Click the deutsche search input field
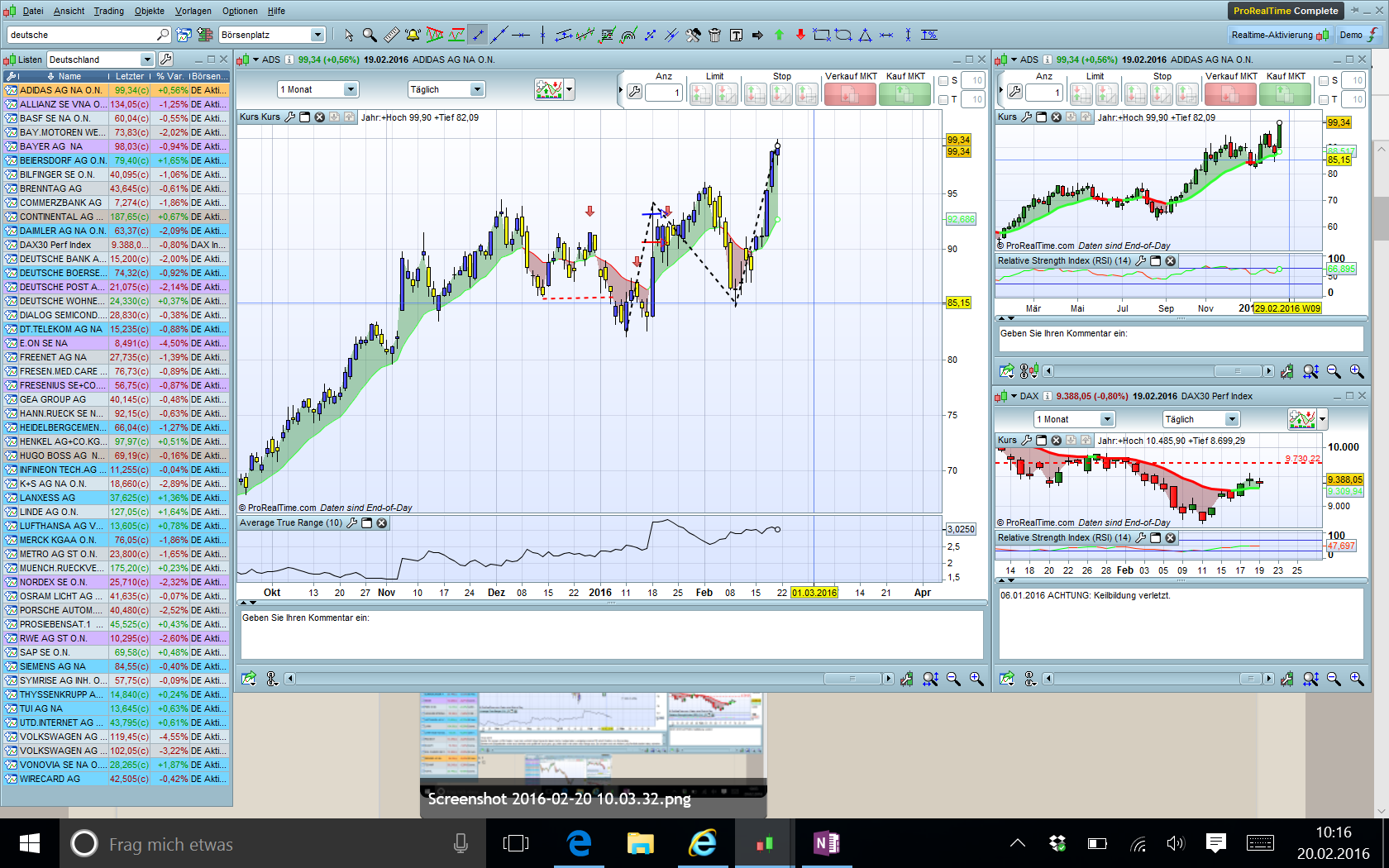 point(81,35)
